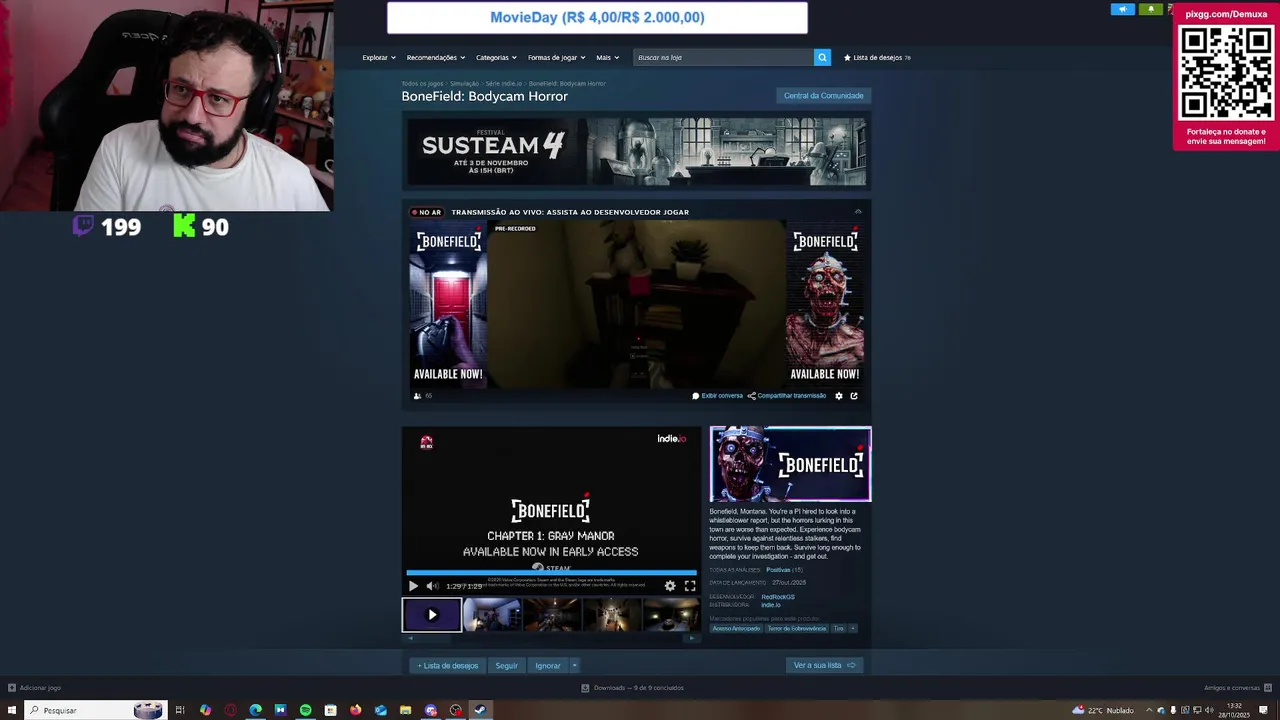Click the Positivas reviews link

pyautogui.click(x=778, y=570)
